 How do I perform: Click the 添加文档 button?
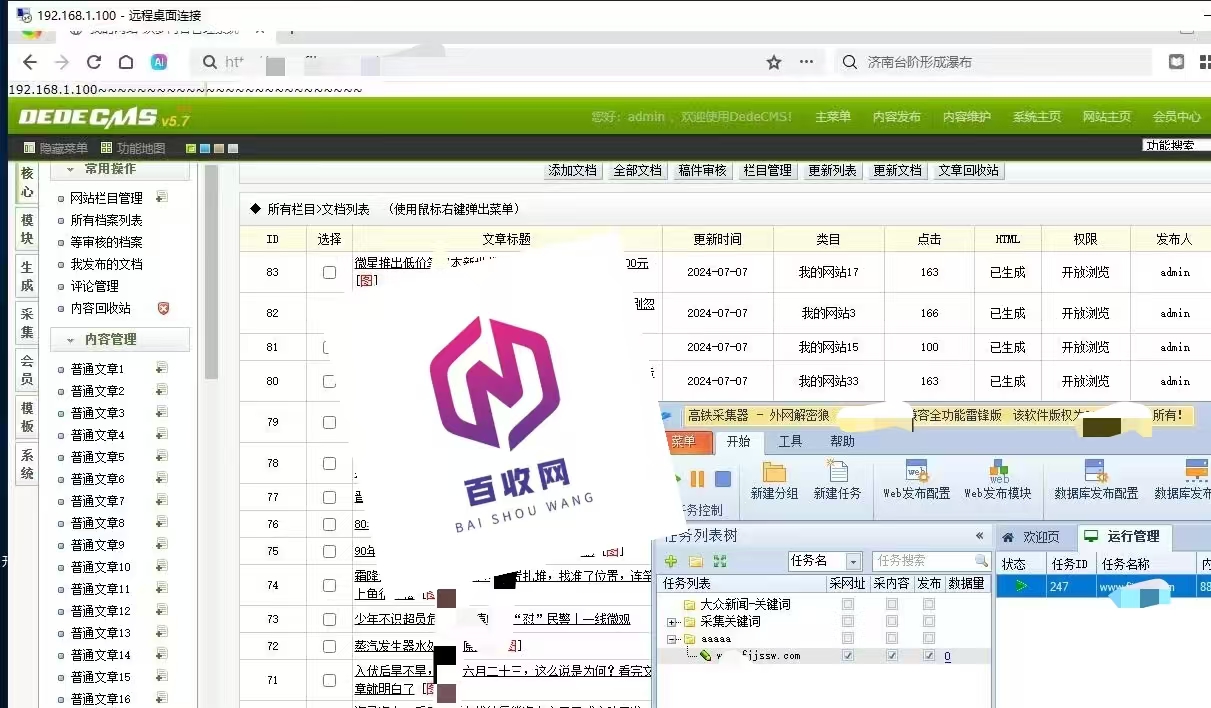pos(573,170)
